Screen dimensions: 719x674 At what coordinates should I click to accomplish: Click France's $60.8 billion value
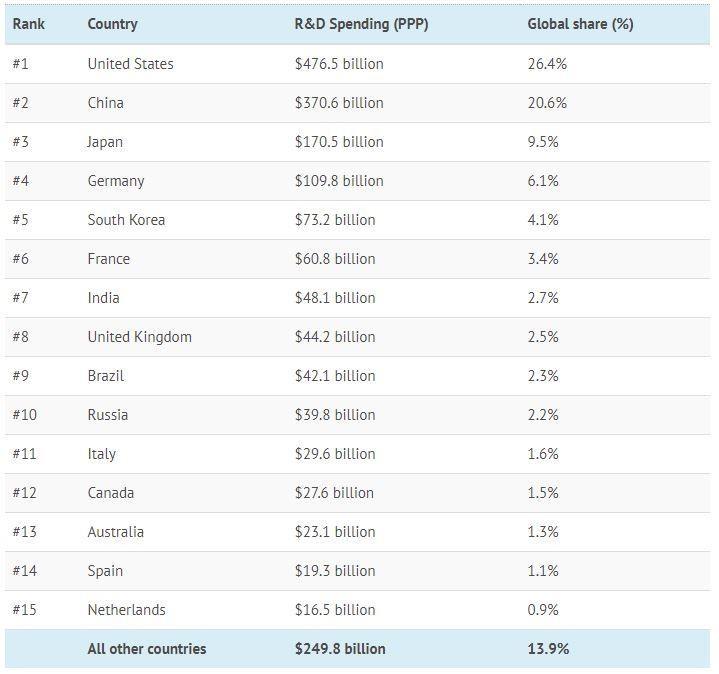[335, 259]
